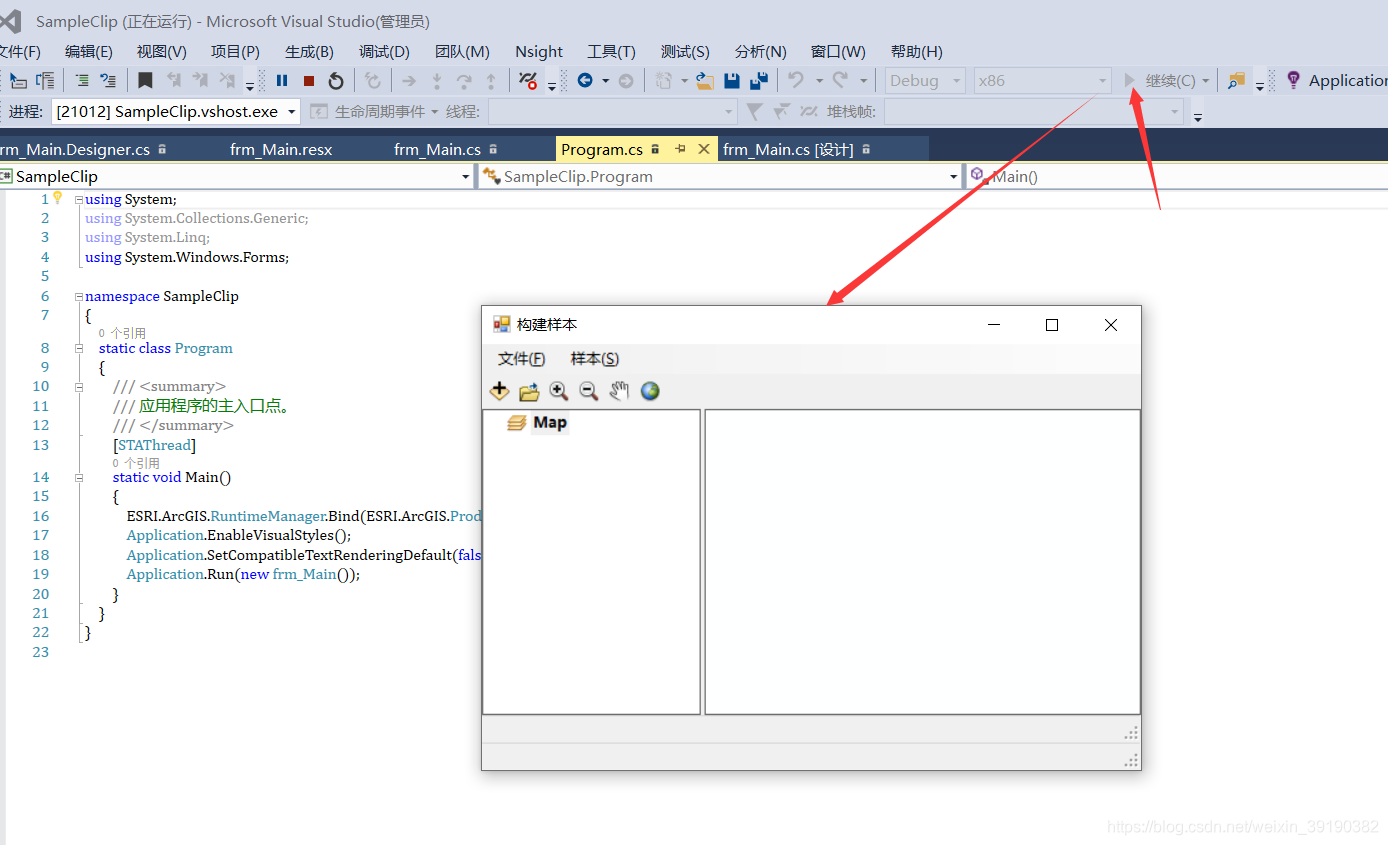
Task: Collapse the summary comment block at line 10
Action: 79,387
